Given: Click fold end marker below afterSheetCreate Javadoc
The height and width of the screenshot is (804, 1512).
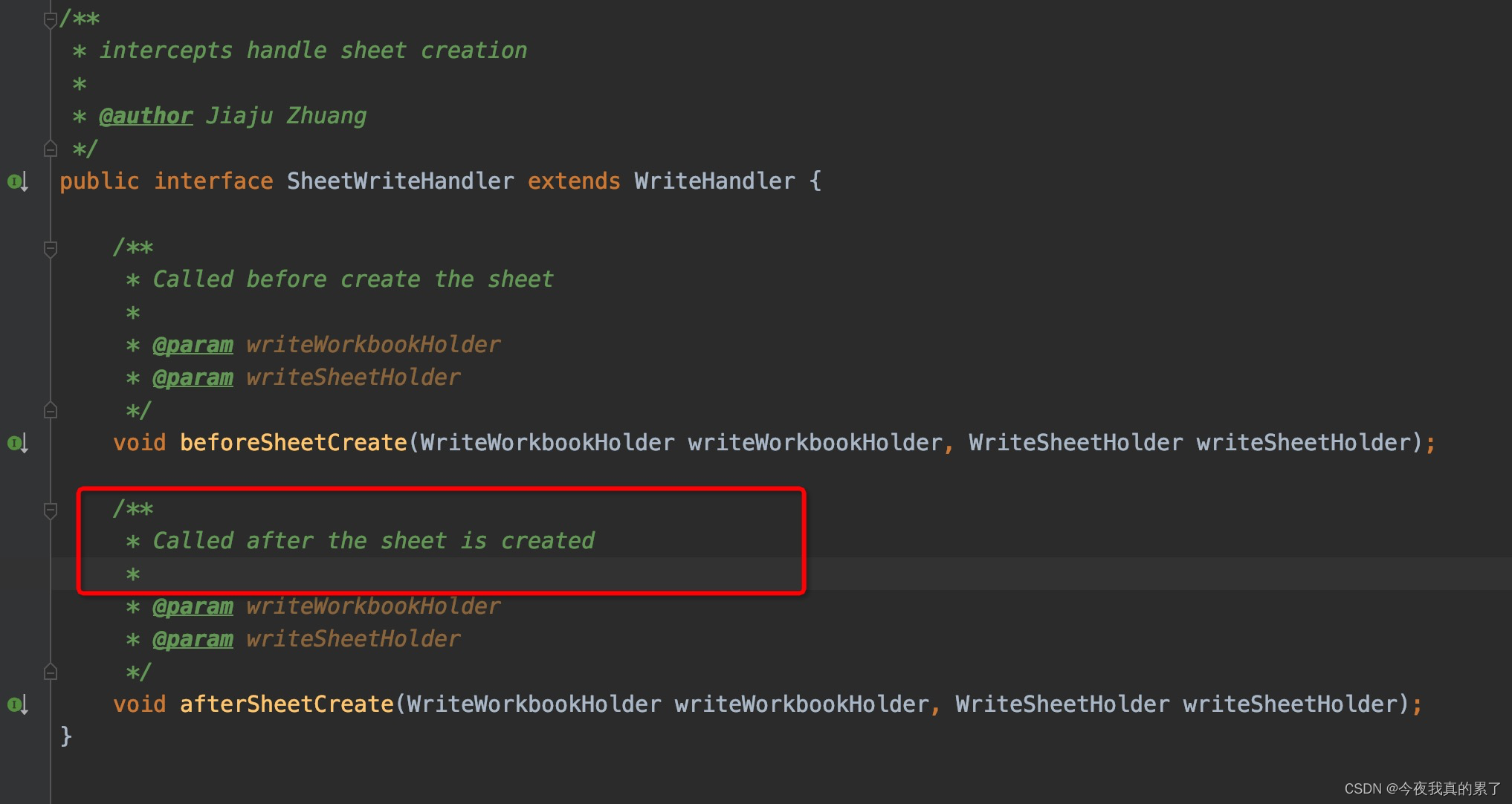Looking at the screenshot, I should 51,671.
